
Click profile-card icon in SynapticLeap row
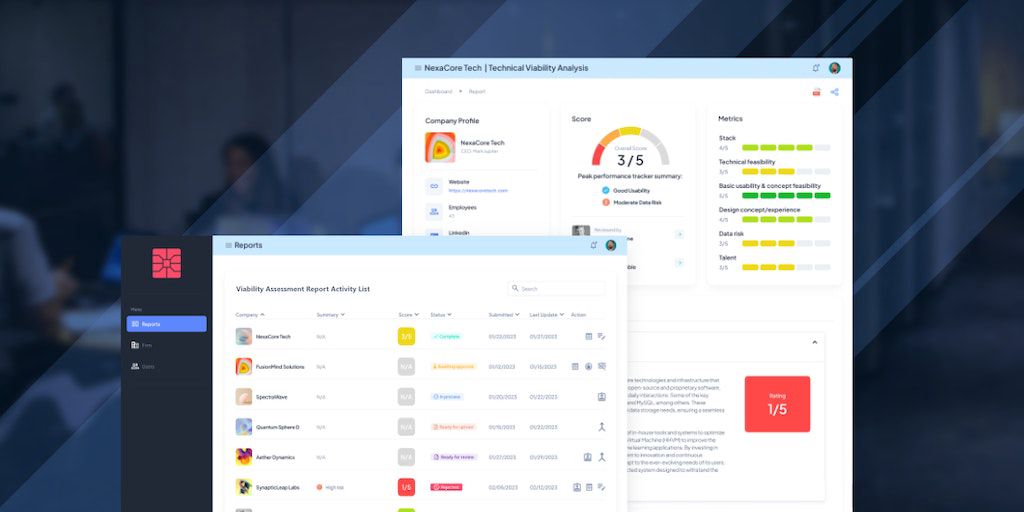tap(577, 487)
